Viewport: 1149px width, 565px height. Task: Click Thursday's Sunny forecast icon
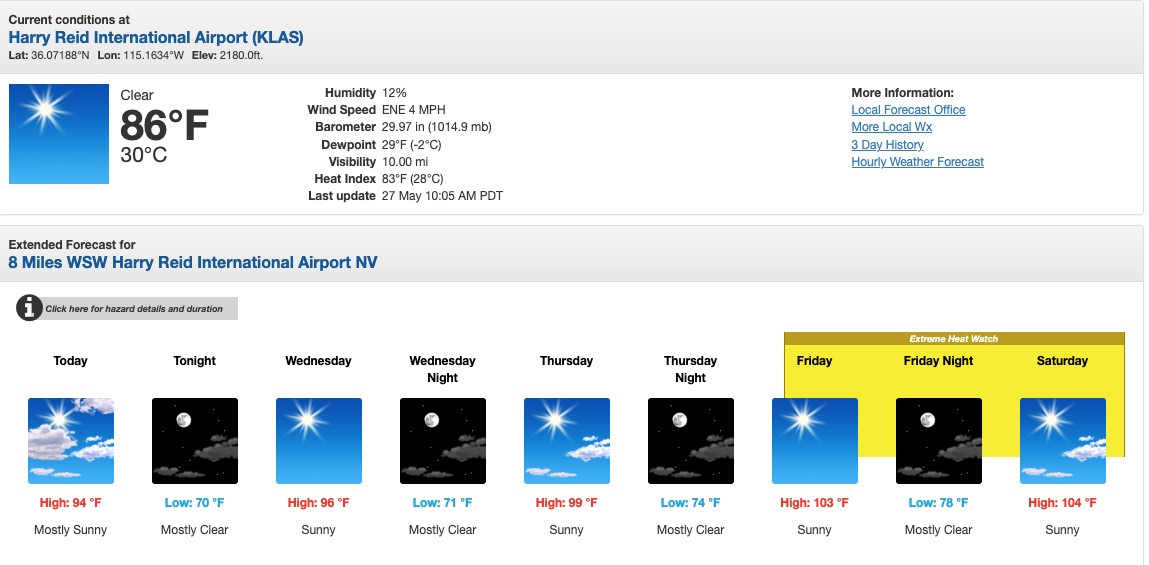[x=567, y=441]
